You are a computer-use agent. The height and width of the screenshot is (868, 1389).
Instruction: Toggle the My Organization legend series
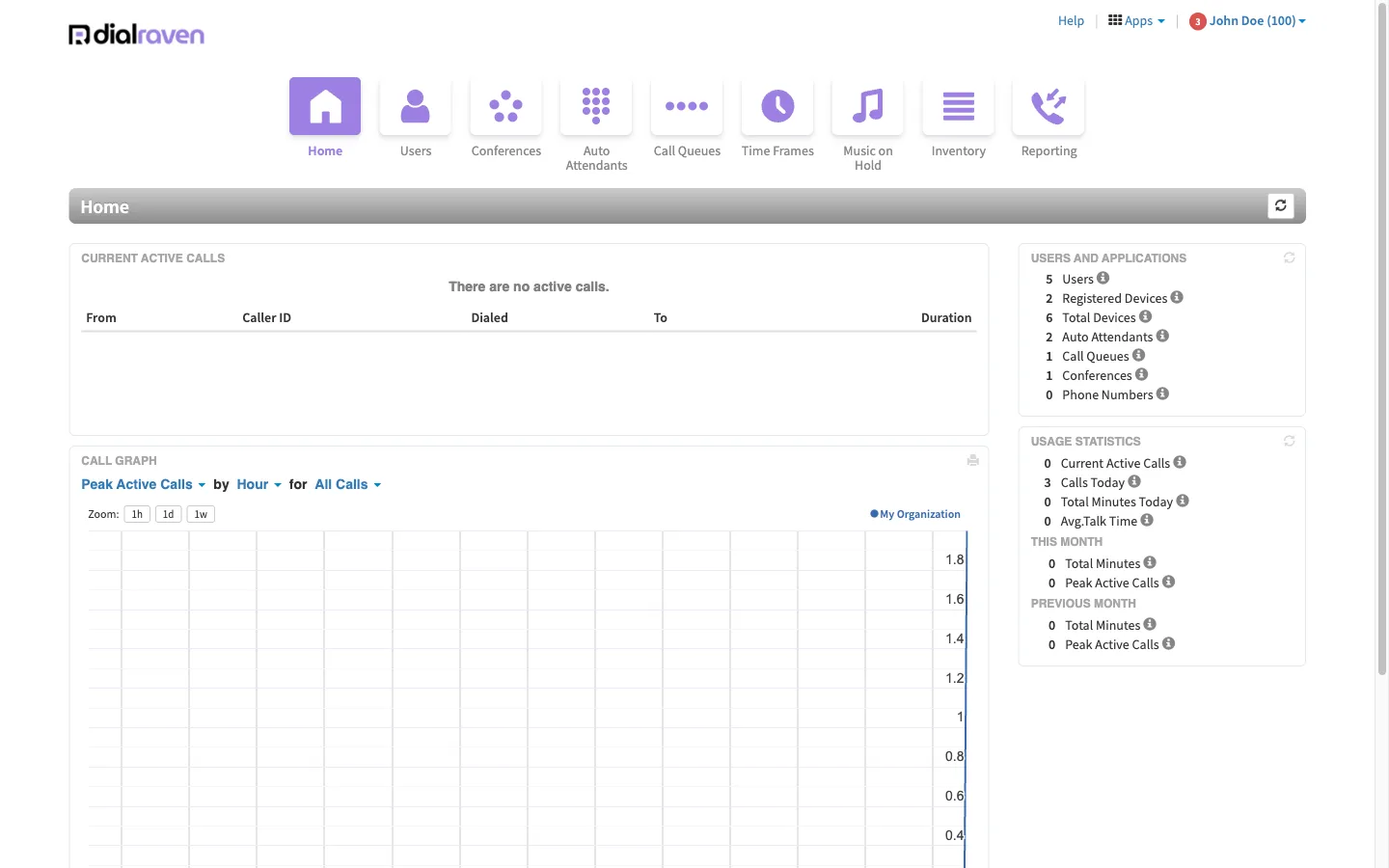click(x=915, y=514)
